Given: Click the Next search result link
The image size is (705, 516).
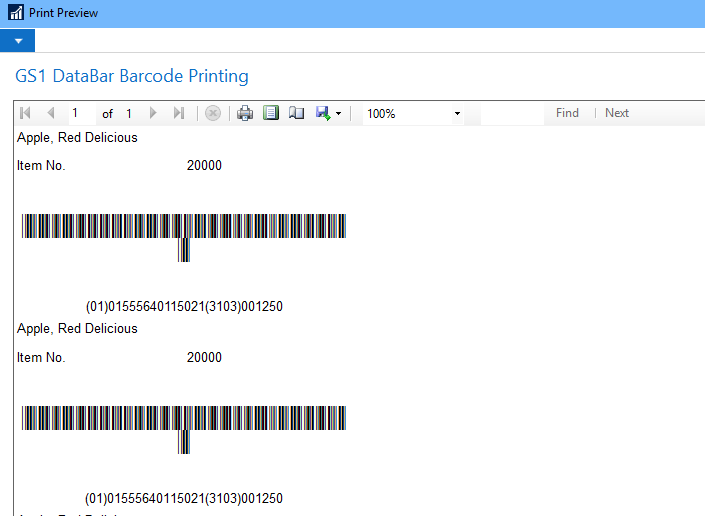Looking at the screenshot, I should click(617, 113).
